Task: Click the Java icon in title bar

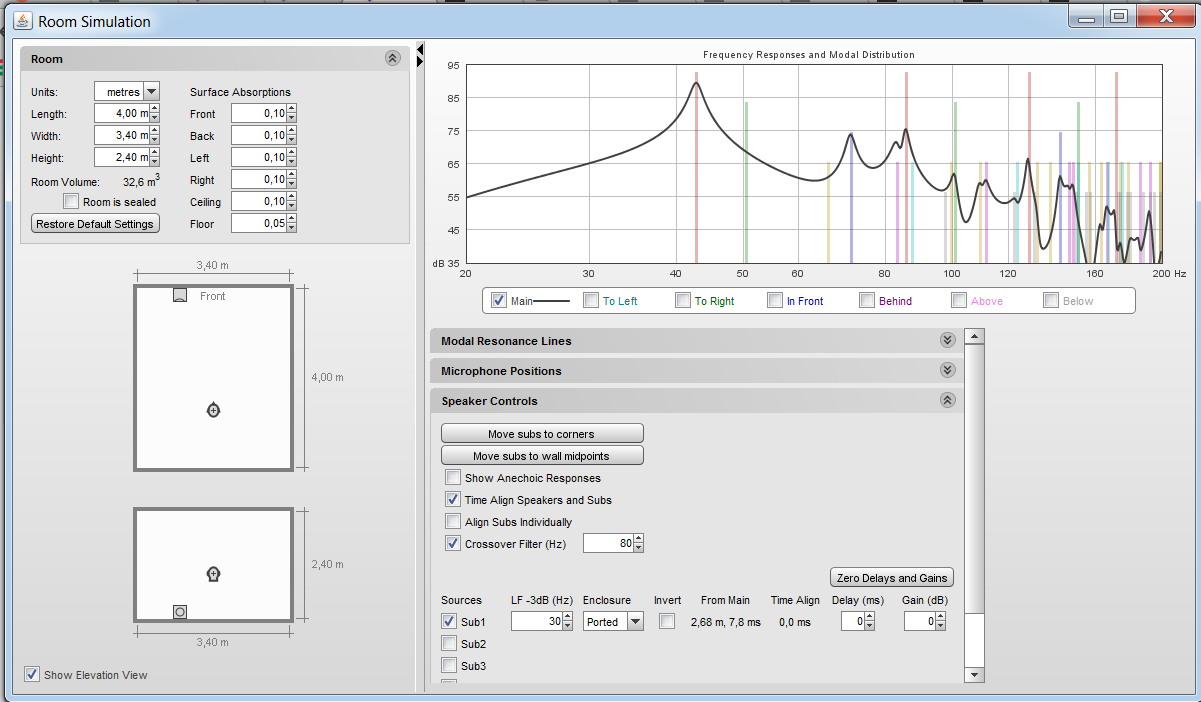Action: 22,20
